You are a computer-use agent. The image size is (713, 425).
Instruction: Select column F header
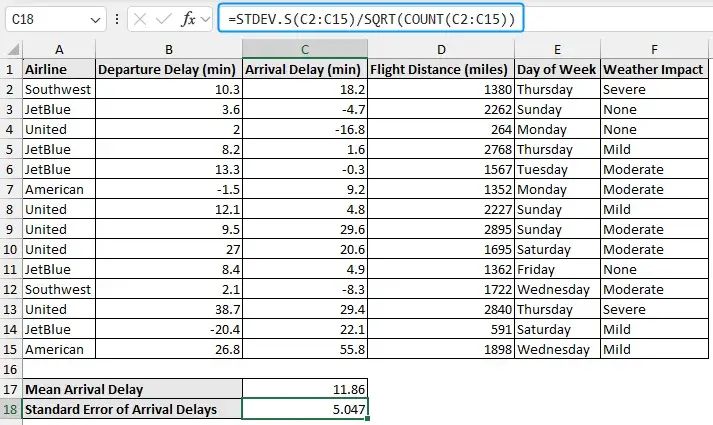[x=654, y=49]
